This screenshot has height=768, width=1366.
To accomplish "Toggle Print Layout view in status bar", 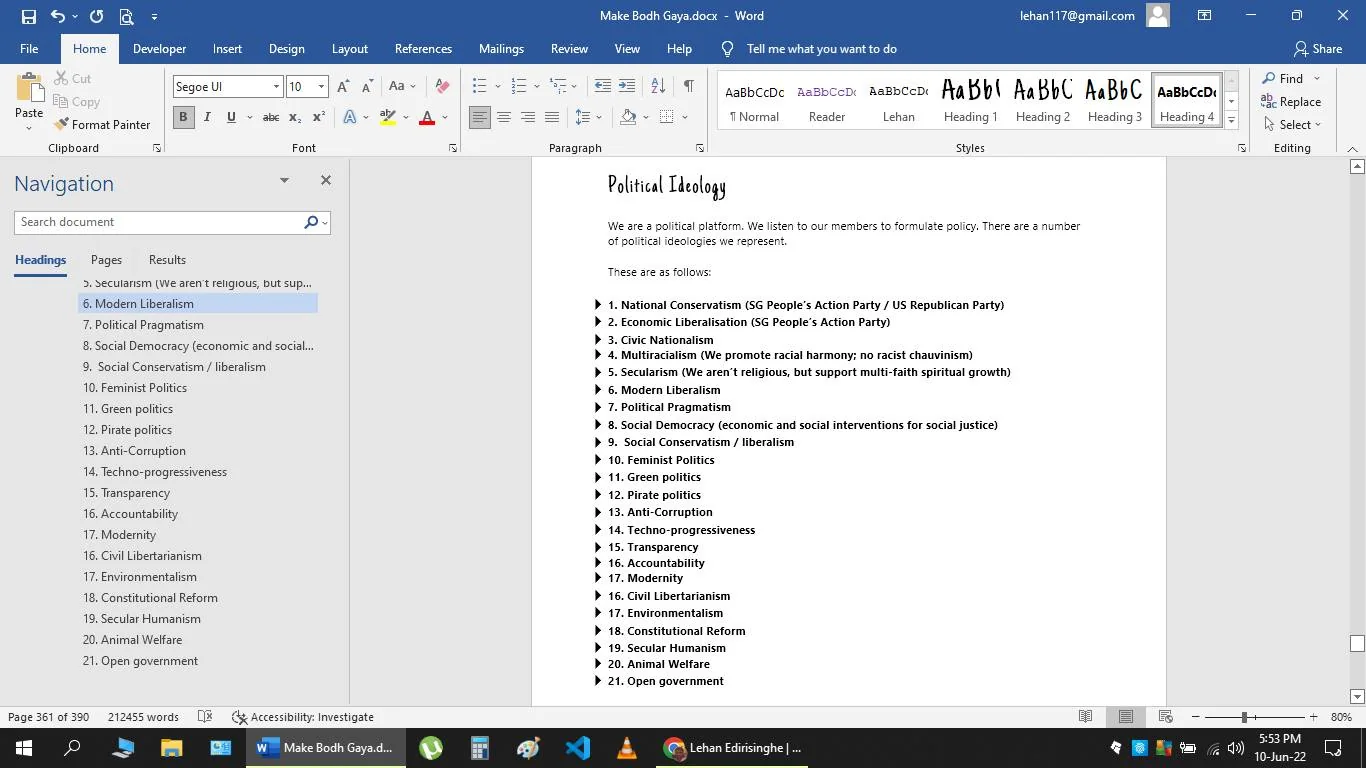I will click(x=1125, y=717).
